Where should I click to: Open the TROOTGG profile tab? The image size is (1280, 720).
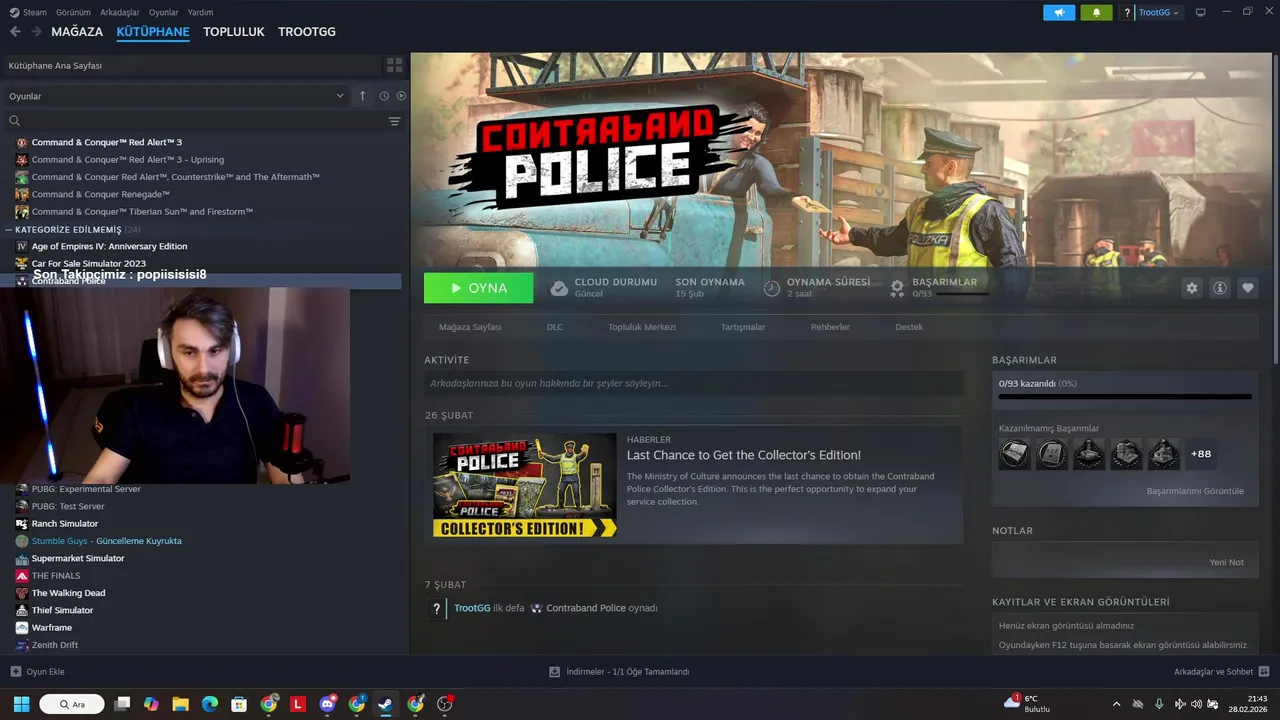point(307,32)
